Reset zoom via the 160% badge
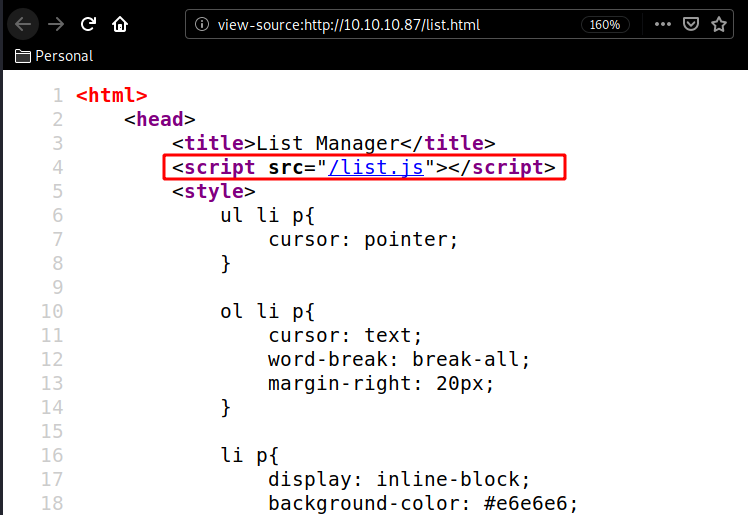The height and width of the screenshot is (515, 748). (604, 24)
